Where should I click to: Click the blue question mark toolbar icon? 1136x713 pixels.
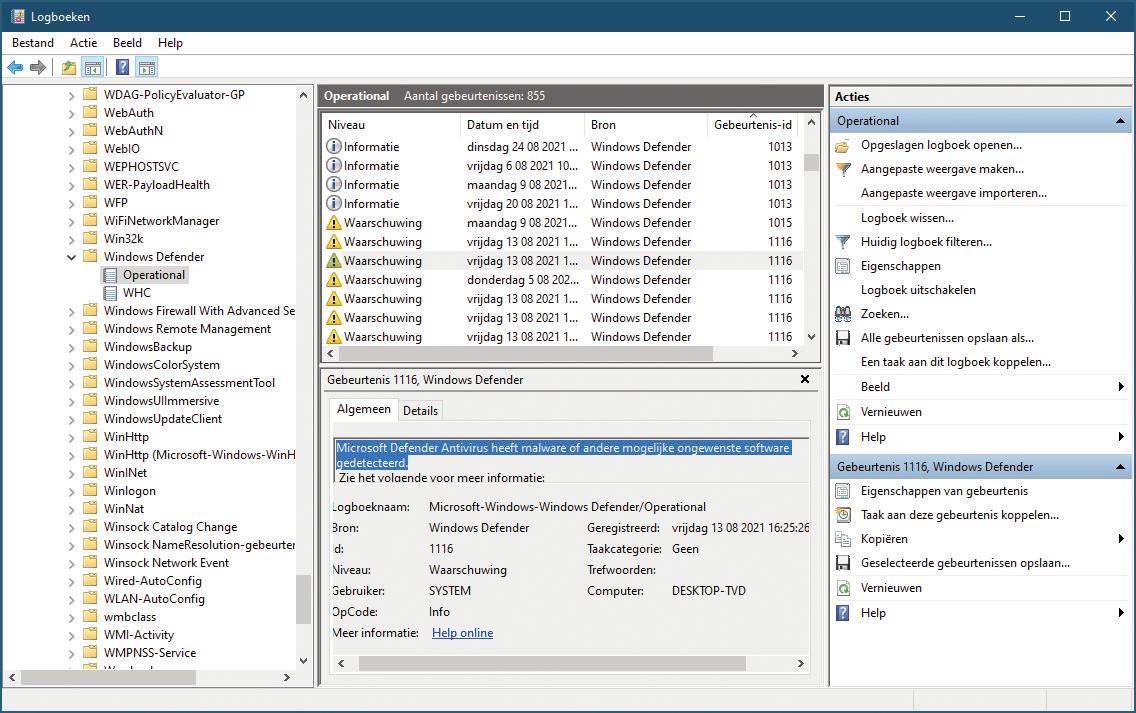click(122, 68)
